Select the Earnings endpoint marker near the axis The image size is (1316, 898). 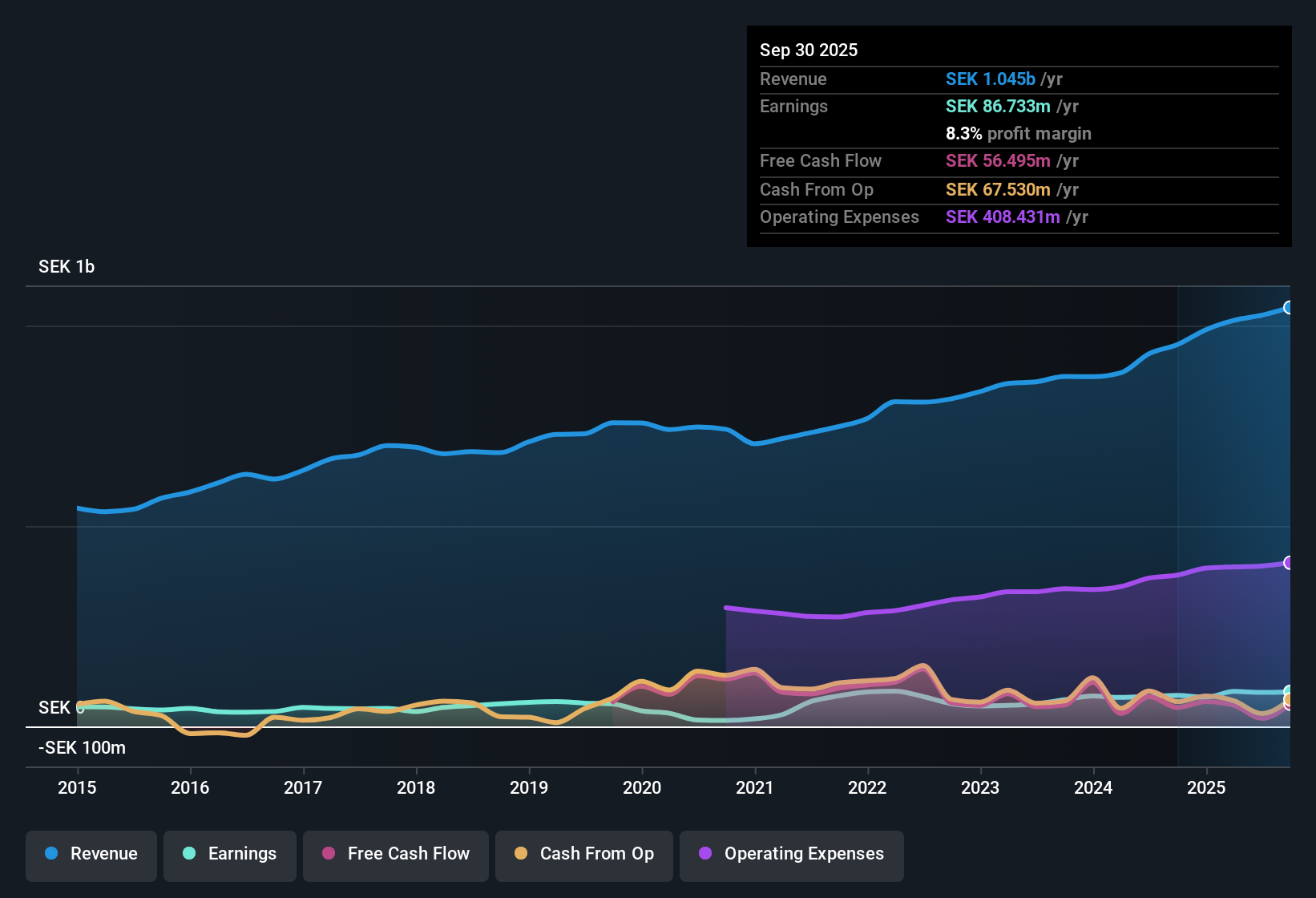1289,690
